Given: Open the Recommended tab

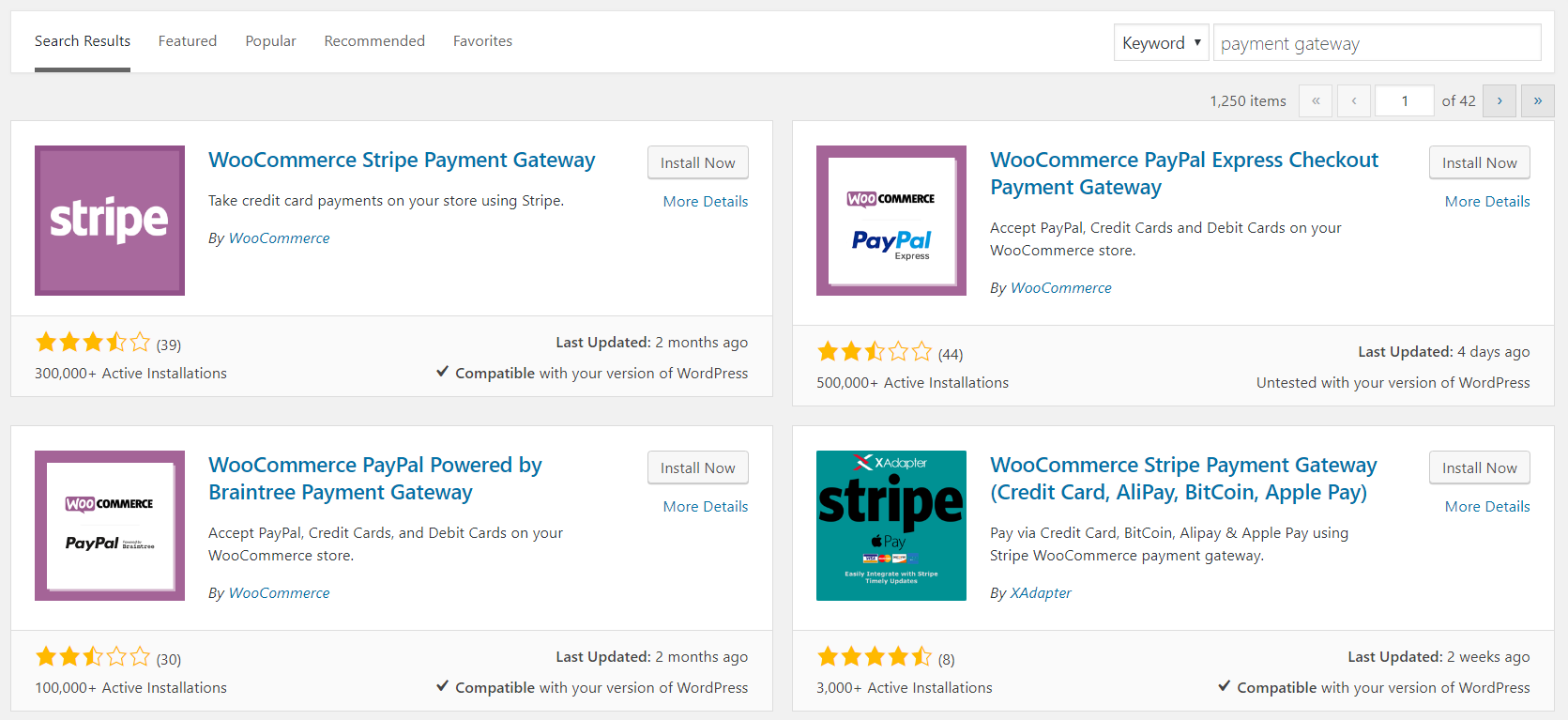Looking at the screenshot, I should pos(374,41).
